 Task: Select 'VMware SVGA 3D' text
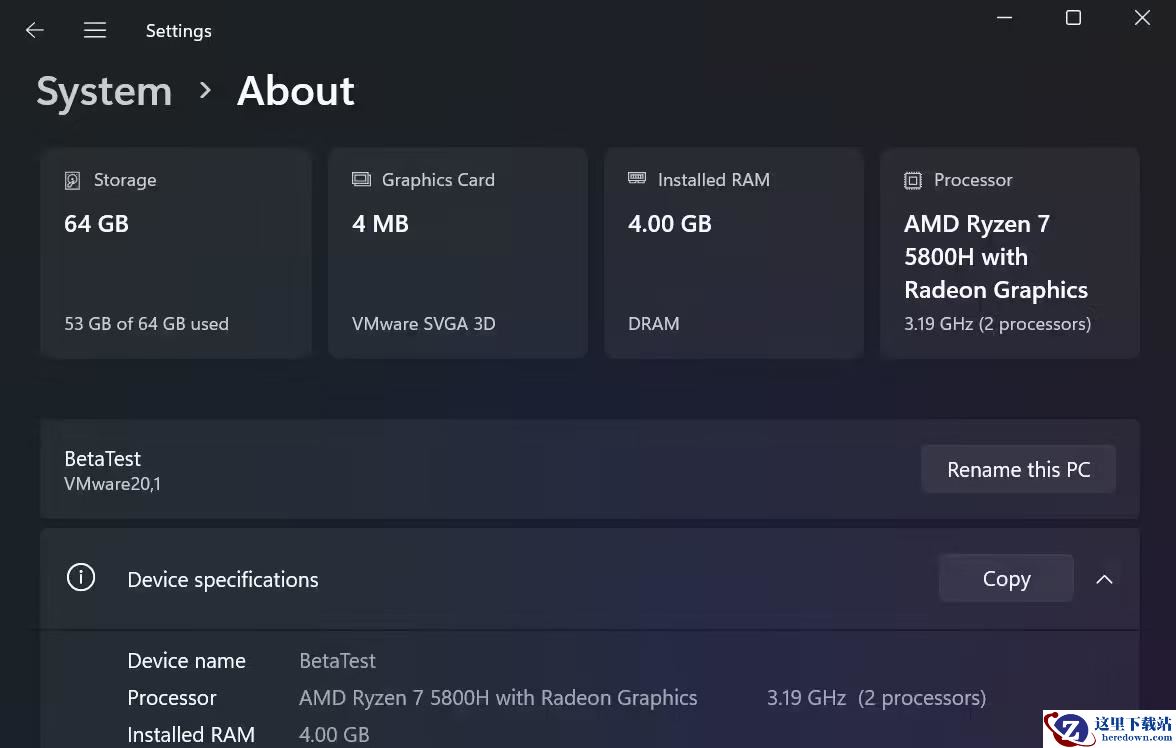point(424,324)
